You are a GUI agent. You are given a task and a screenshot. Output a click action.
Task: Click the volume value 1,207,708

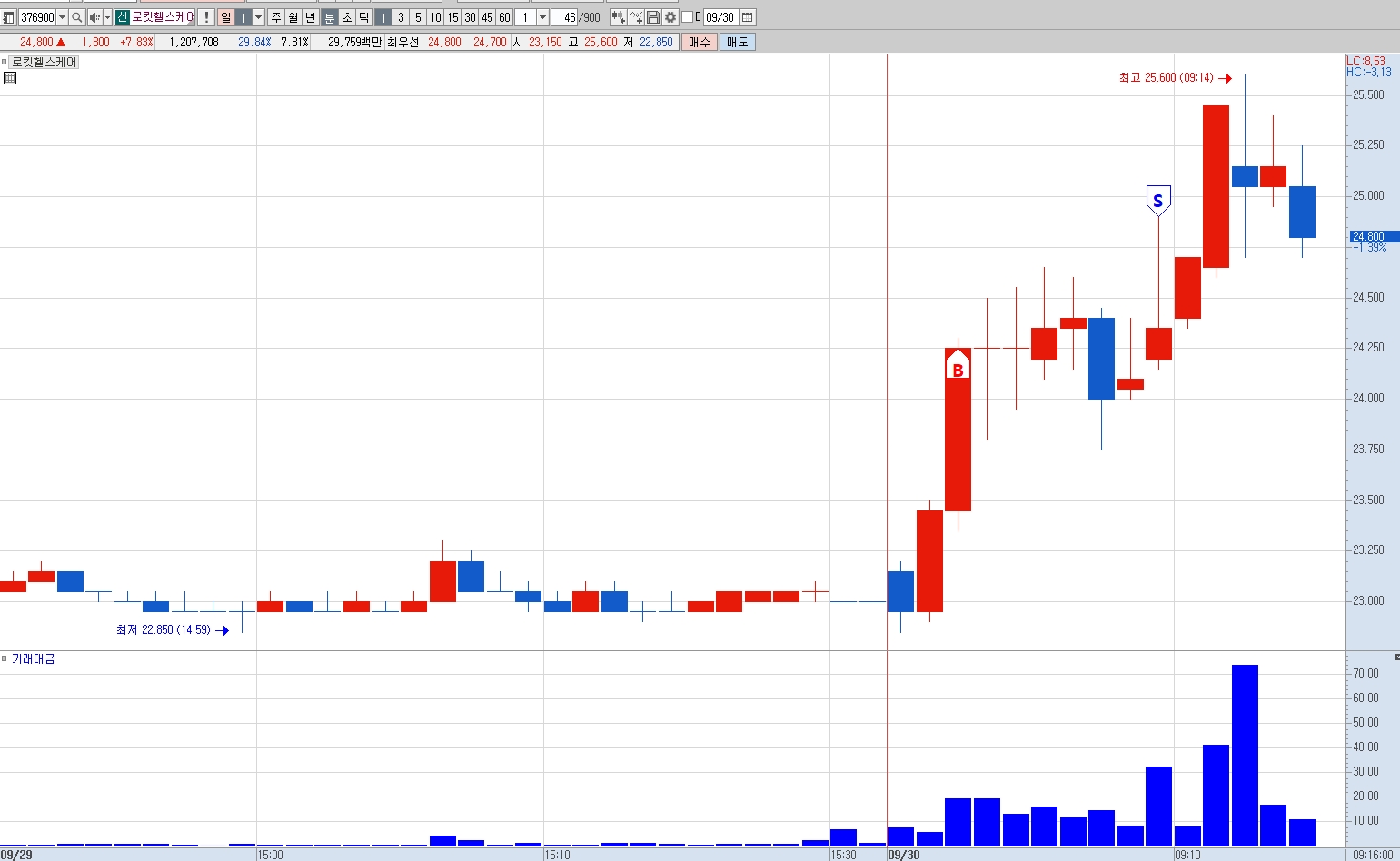tap(194, 42)
